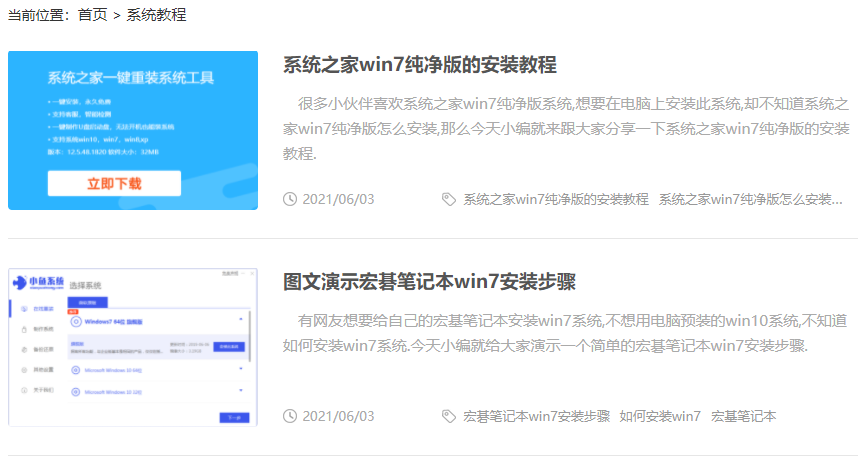Open the blue 系统之家一键重装系统工具 thumbnail
The height and width of the screenshot is (460, 862).
[133, 130]
